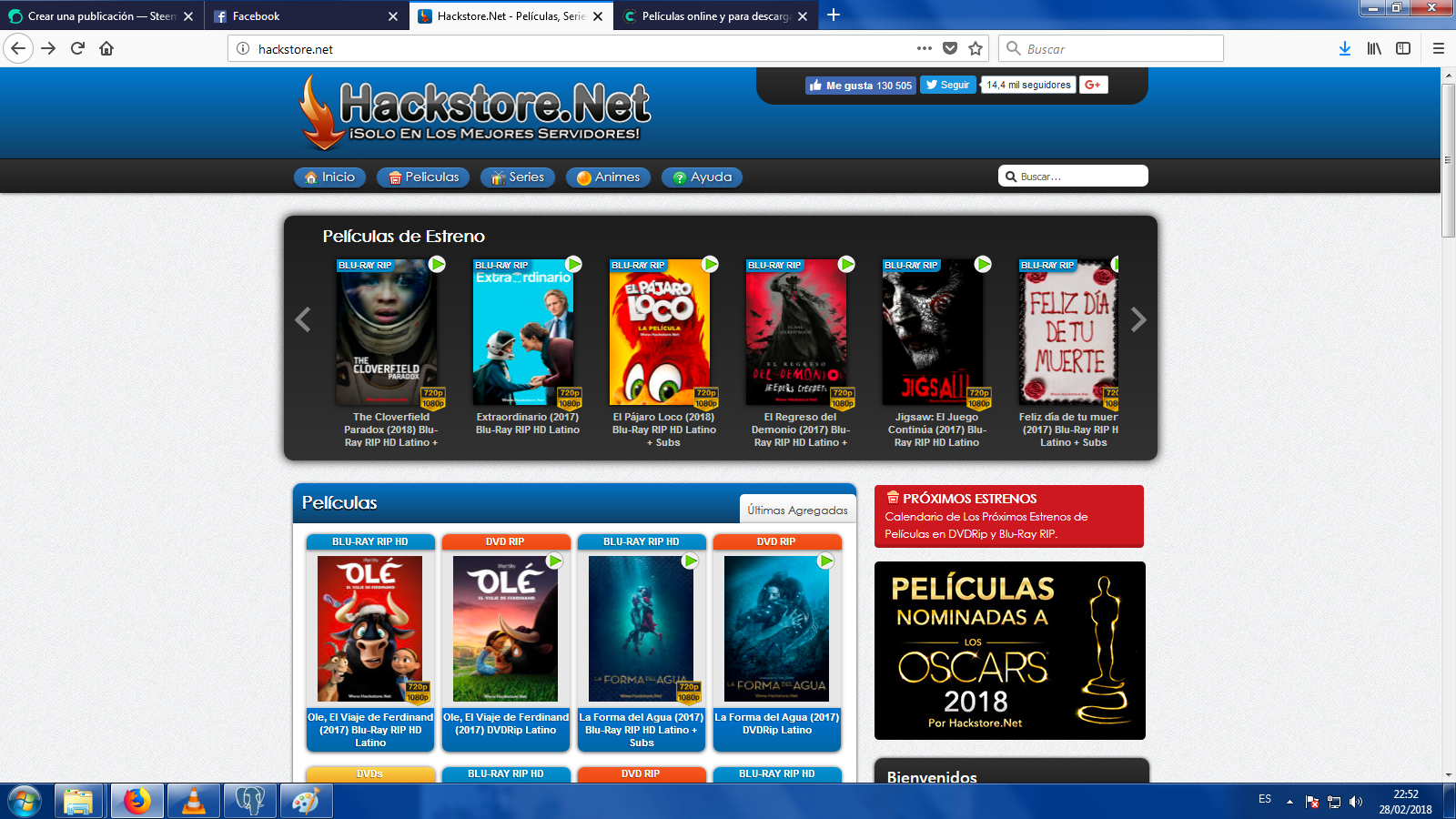Open Windows Explorer from taskbar
This screenshot has height=819, width=1456.
[78, 802]
